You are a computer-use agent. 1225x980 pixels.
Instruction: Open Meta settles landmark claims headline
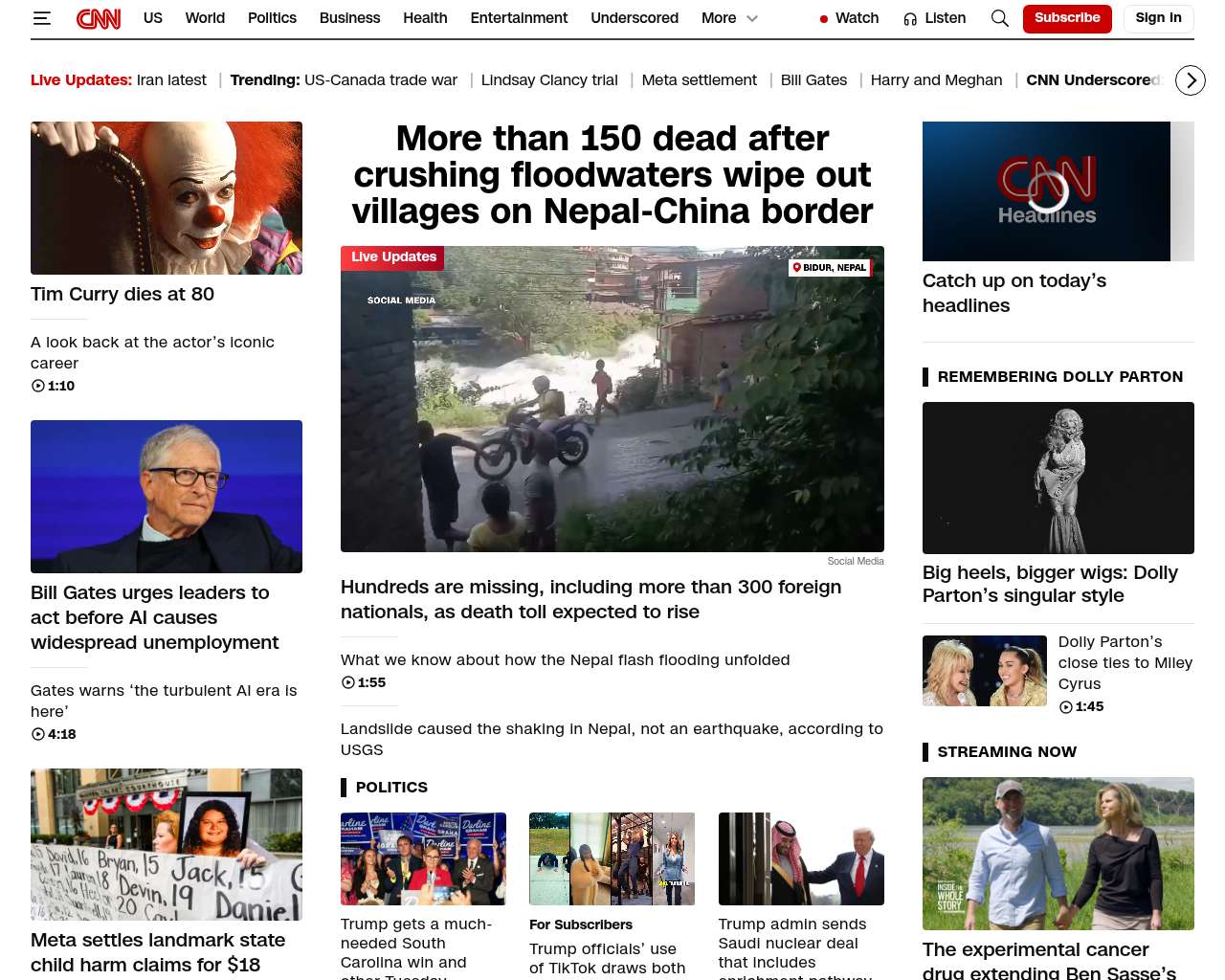(x=158, y=953)
